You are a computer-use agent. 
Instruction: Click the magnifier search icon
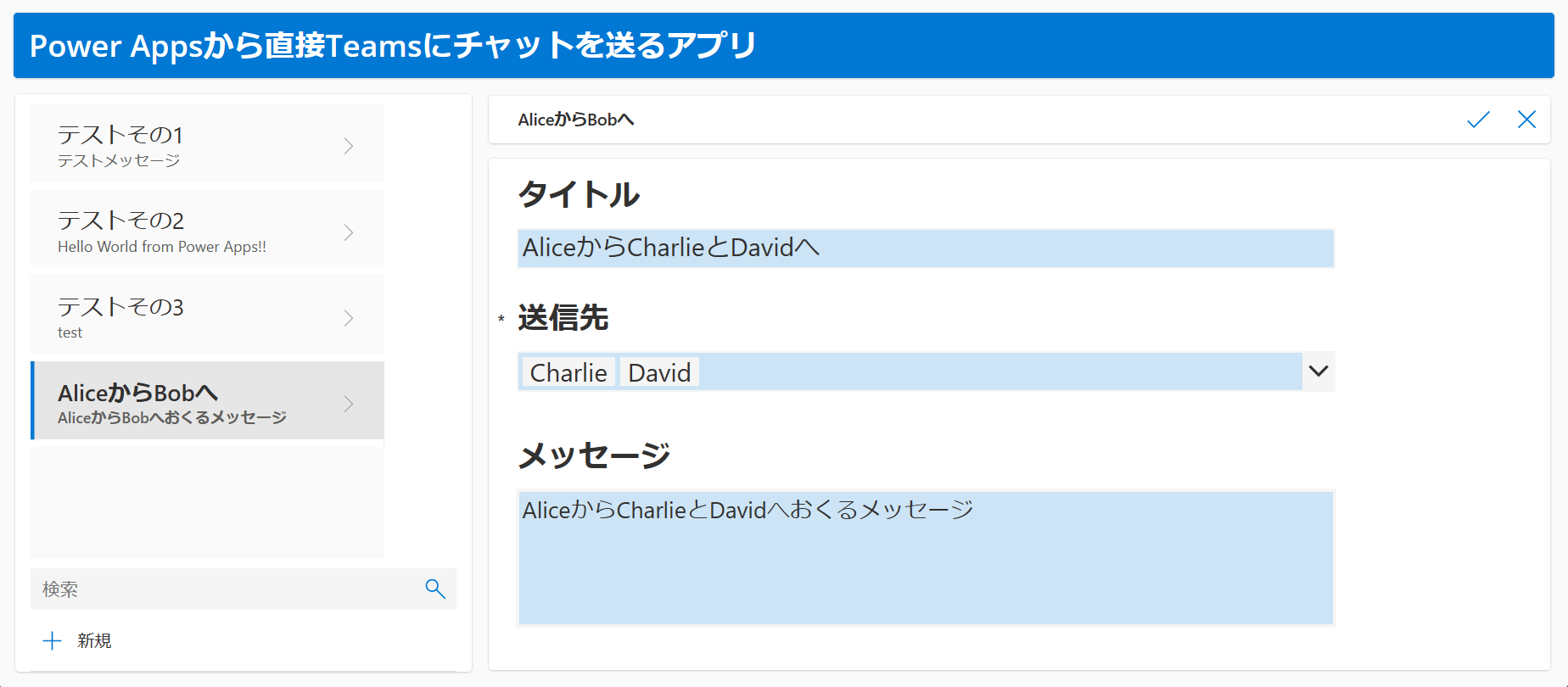[x=435, y=589]
